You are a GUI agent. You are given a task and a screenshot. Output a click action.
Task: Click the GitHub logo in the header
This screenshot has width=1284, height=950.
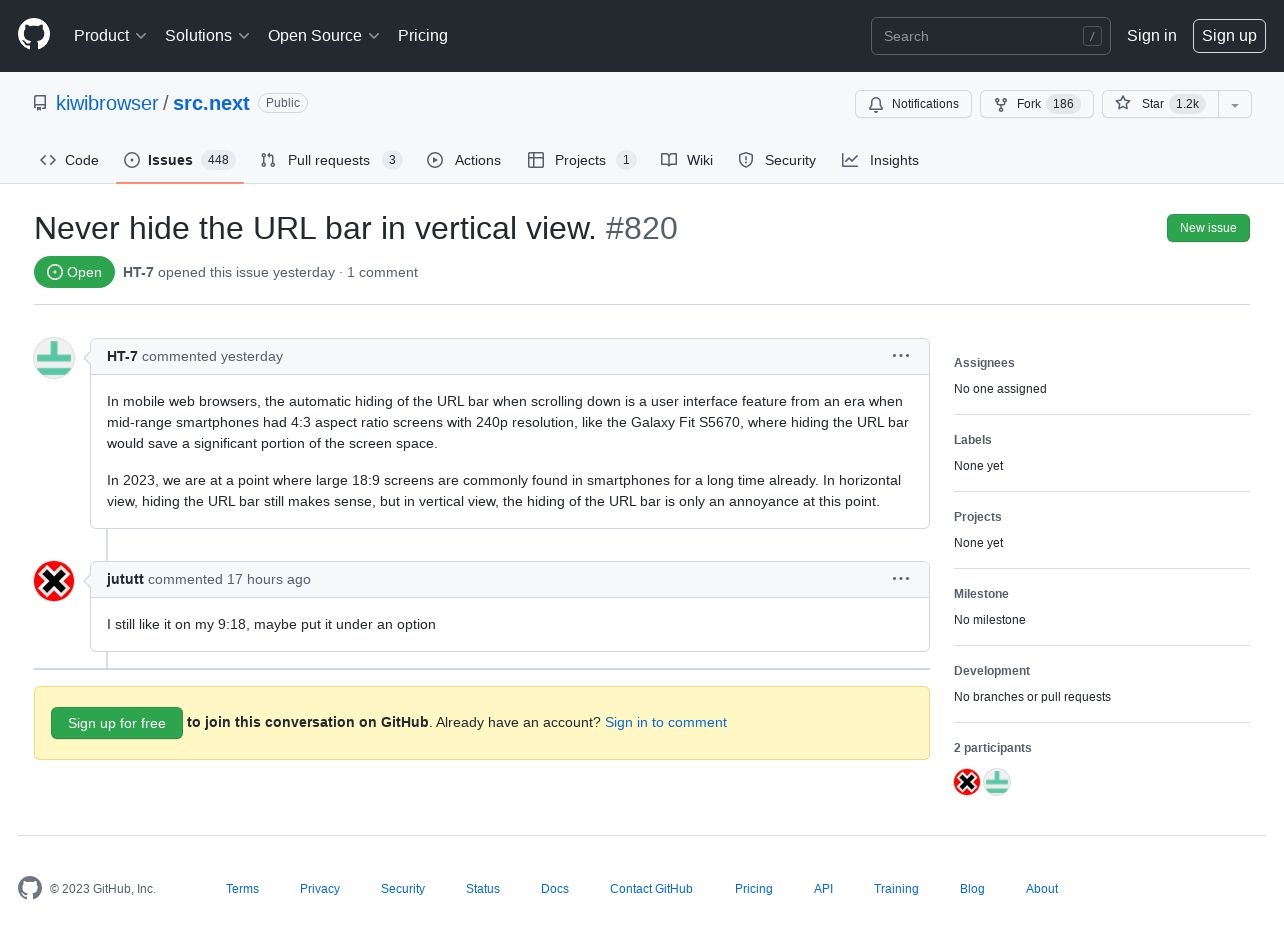[x=34, y=35]
